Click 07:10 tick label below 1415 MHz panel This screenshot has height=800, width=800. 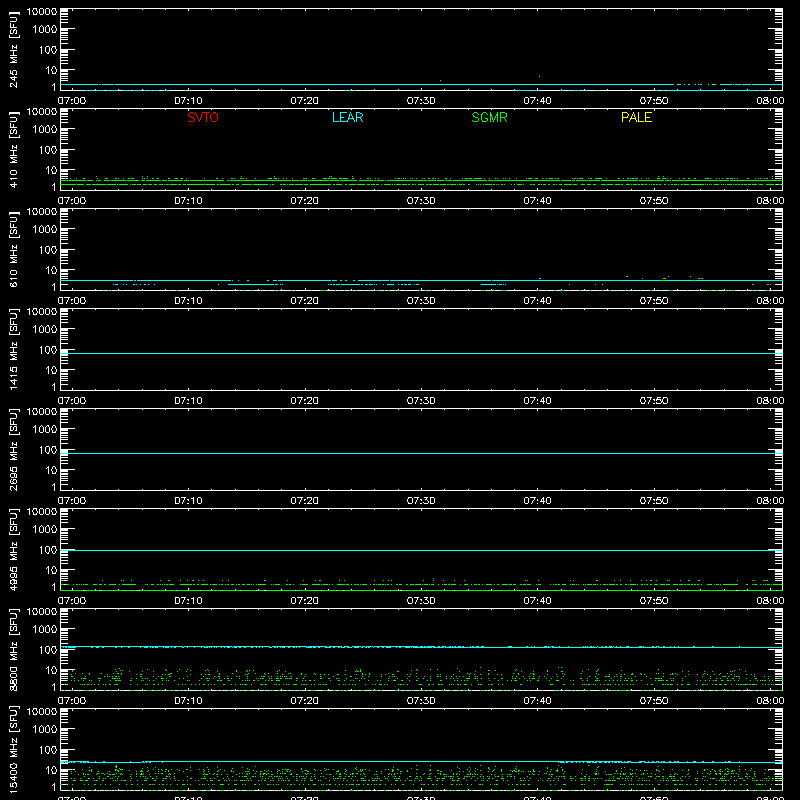pyautogui.click(x=188, y=401)
